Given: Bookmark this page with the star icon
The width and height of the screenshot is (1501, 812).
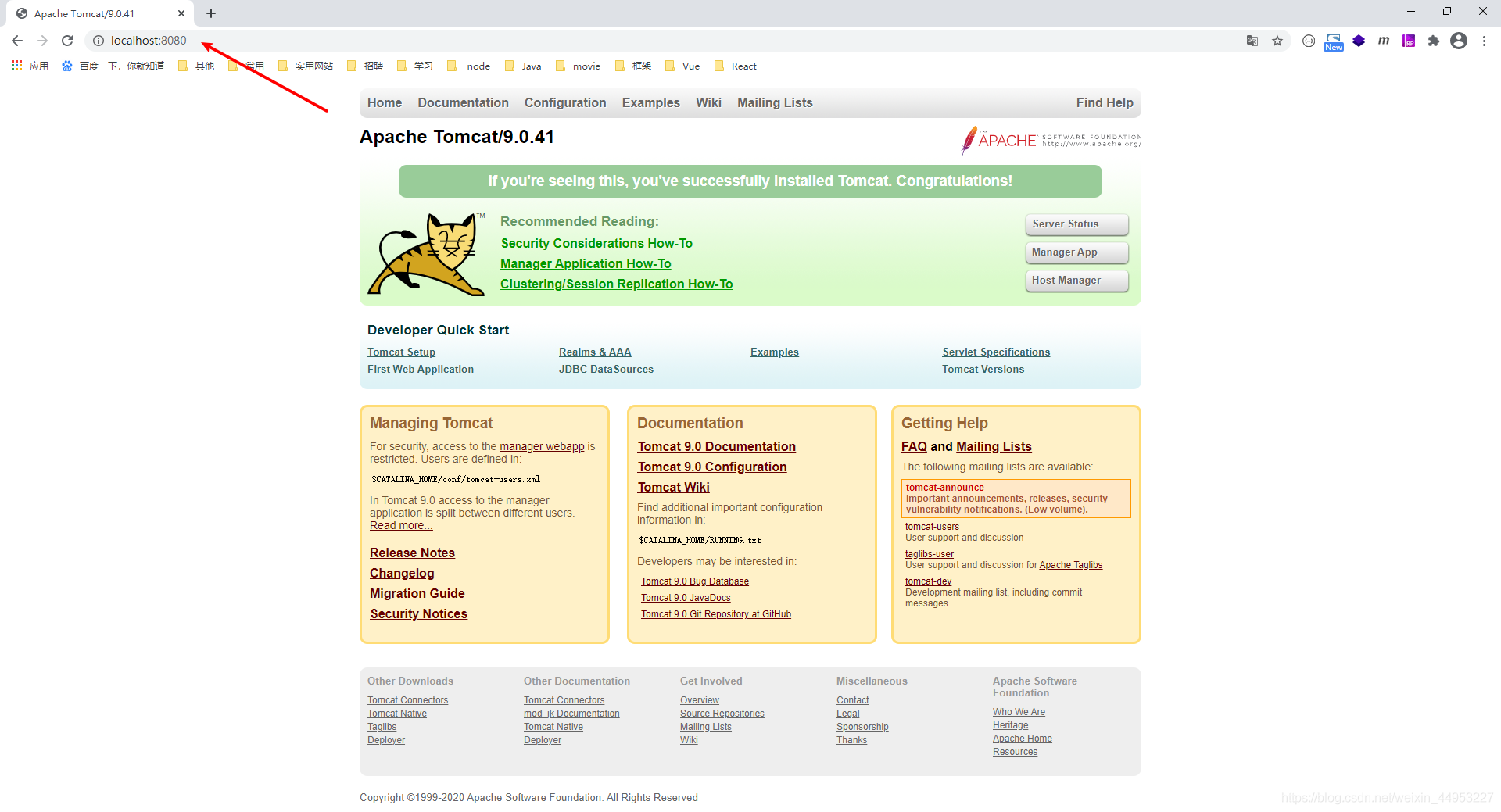Looking at the screenshot, I should [x=1277, y=41].
